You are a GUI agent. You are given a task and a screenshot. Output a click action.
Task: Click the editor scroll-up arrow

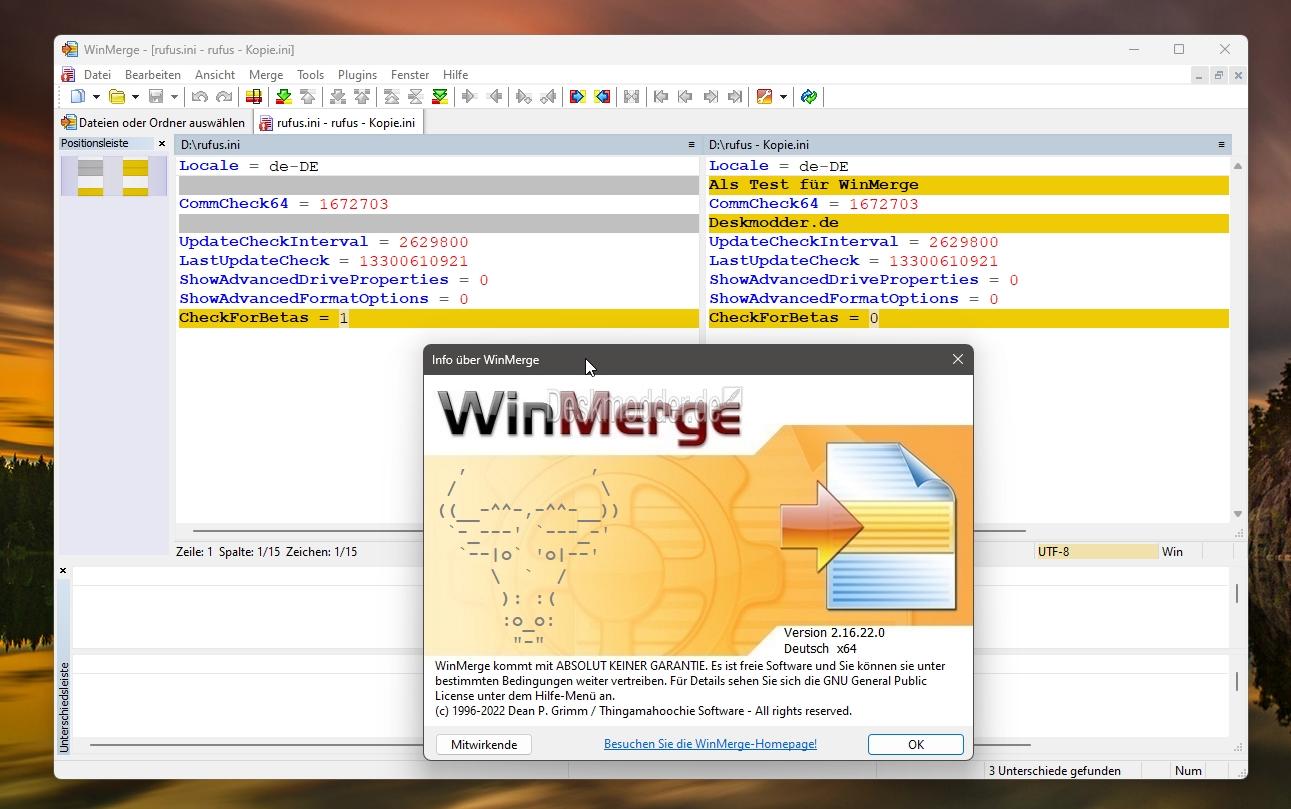pyautogui.click(x=1238, y=166)
